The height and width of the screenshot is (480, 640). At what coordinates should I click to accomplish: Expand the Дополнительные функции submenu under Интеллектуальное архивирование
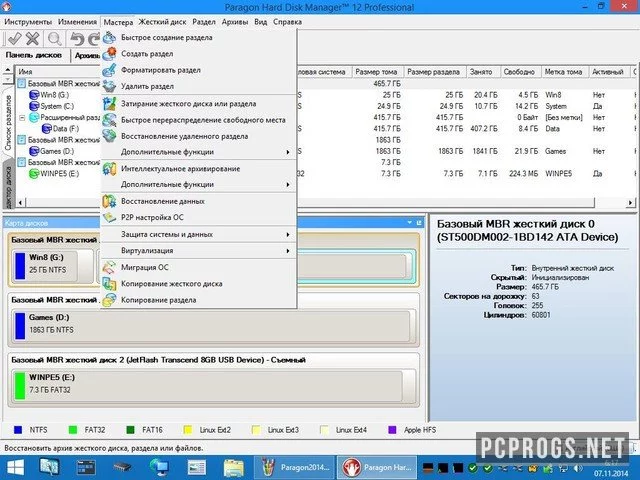(288, 184)
